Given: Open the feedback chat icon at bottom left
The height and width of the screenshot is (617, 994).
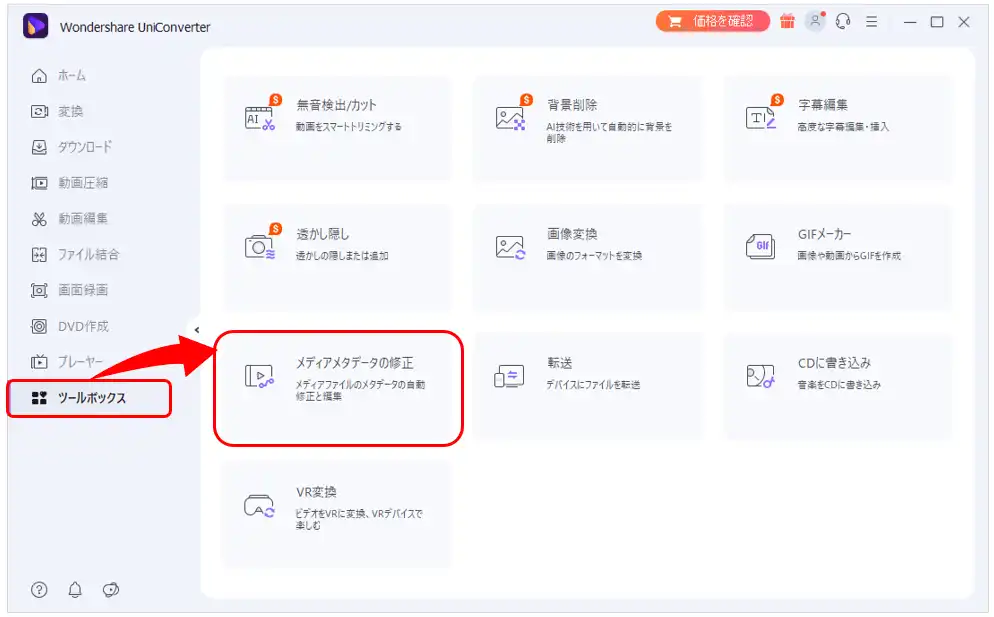Looking at the screenshot, I should pos(111,590).
